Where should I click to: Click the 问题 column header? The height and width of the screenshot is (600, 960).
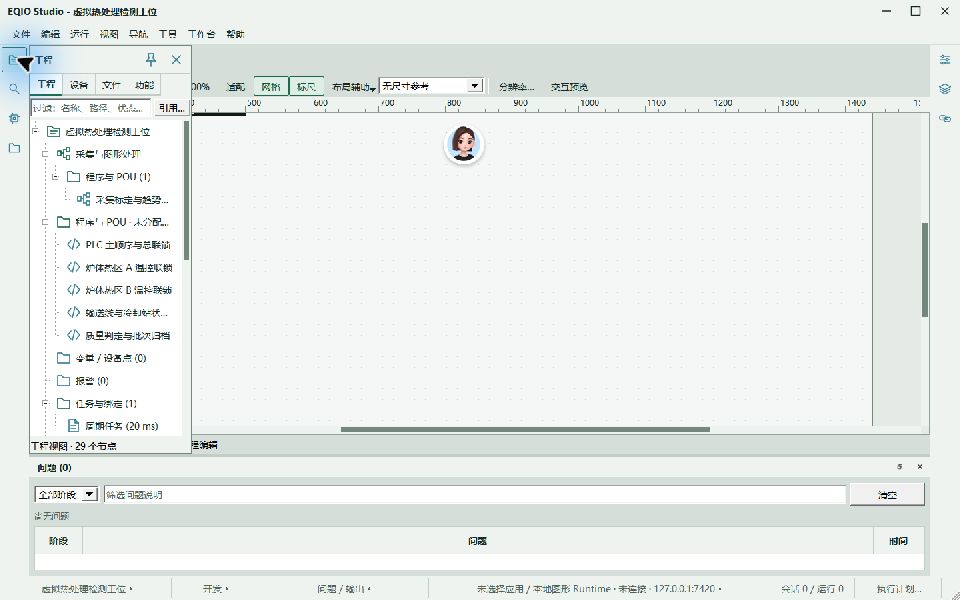pyautogui.click(x=478, y=541)
